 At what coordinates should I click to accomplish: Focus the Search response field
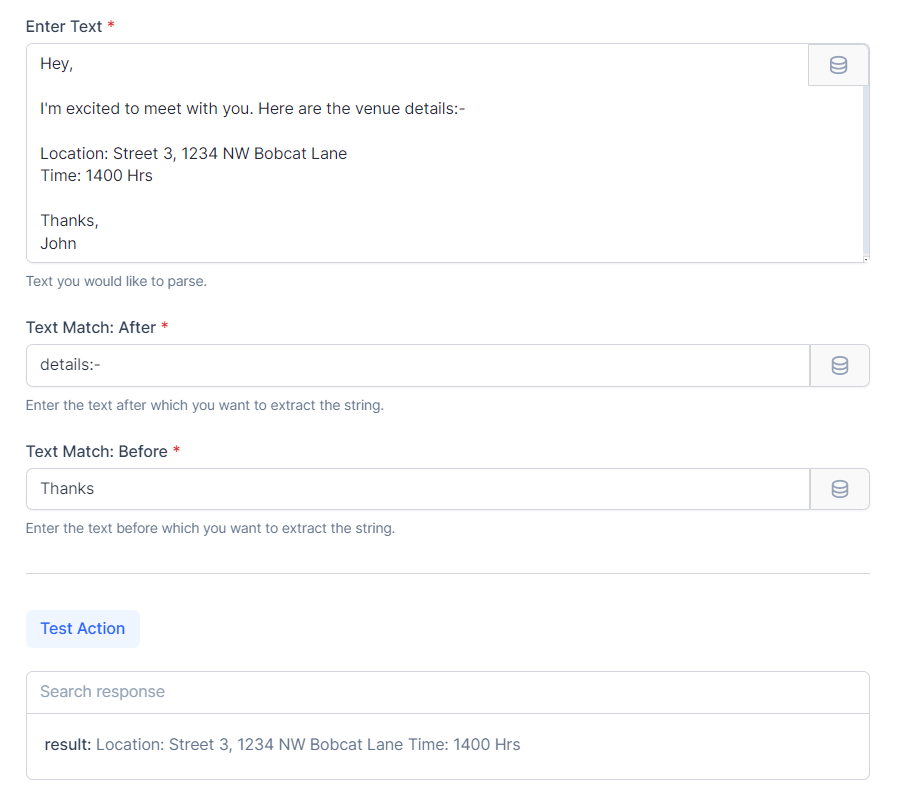tap(447, 692)
